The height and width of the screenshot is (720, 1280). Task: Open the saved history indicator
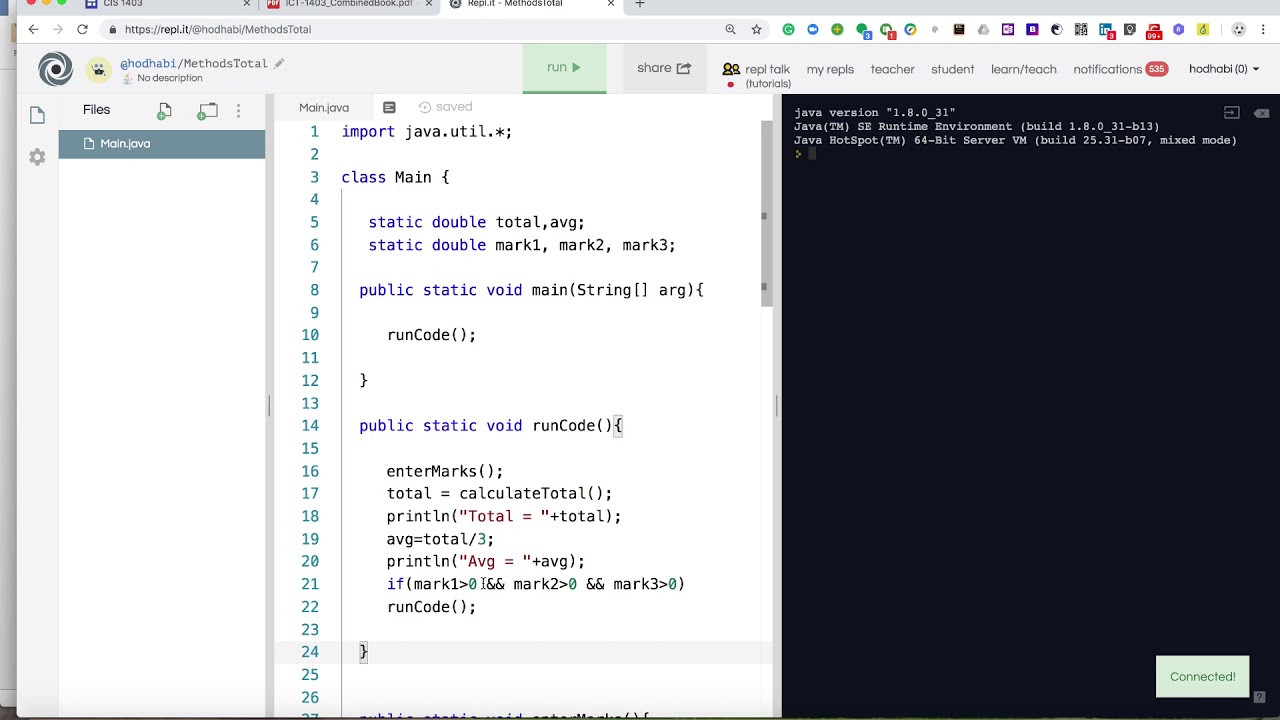(x=445, y=107)
